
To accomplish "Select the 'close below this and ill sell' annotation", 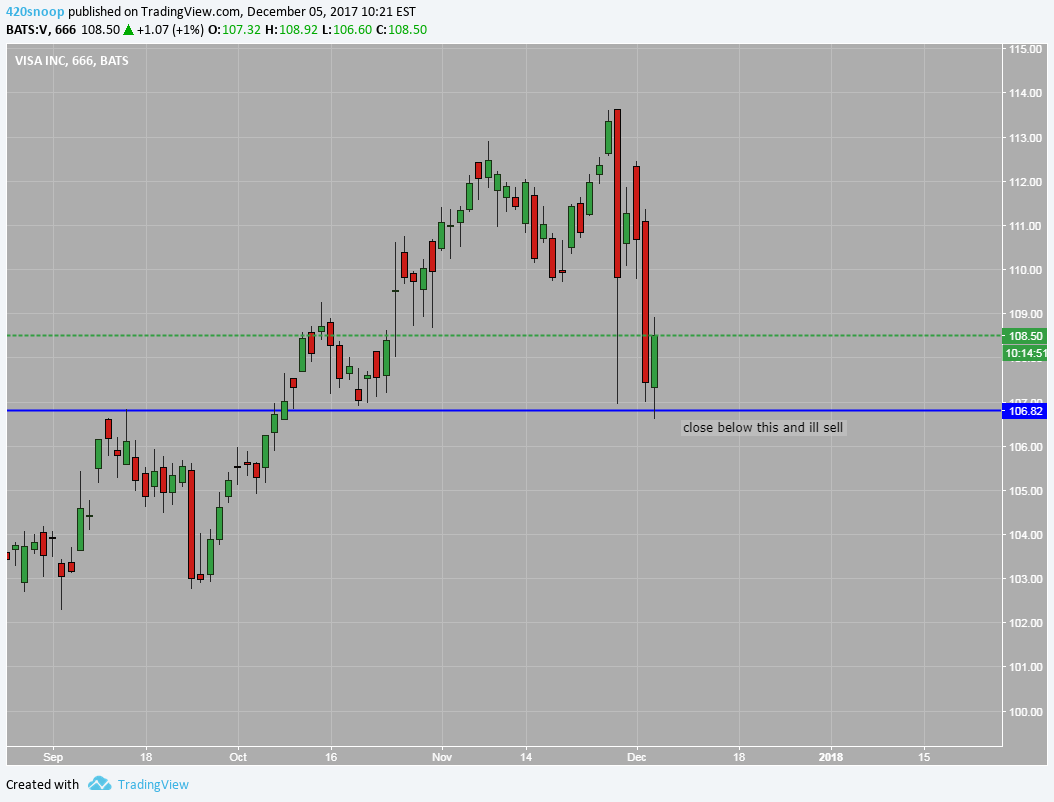I will (x=763, y=428).
